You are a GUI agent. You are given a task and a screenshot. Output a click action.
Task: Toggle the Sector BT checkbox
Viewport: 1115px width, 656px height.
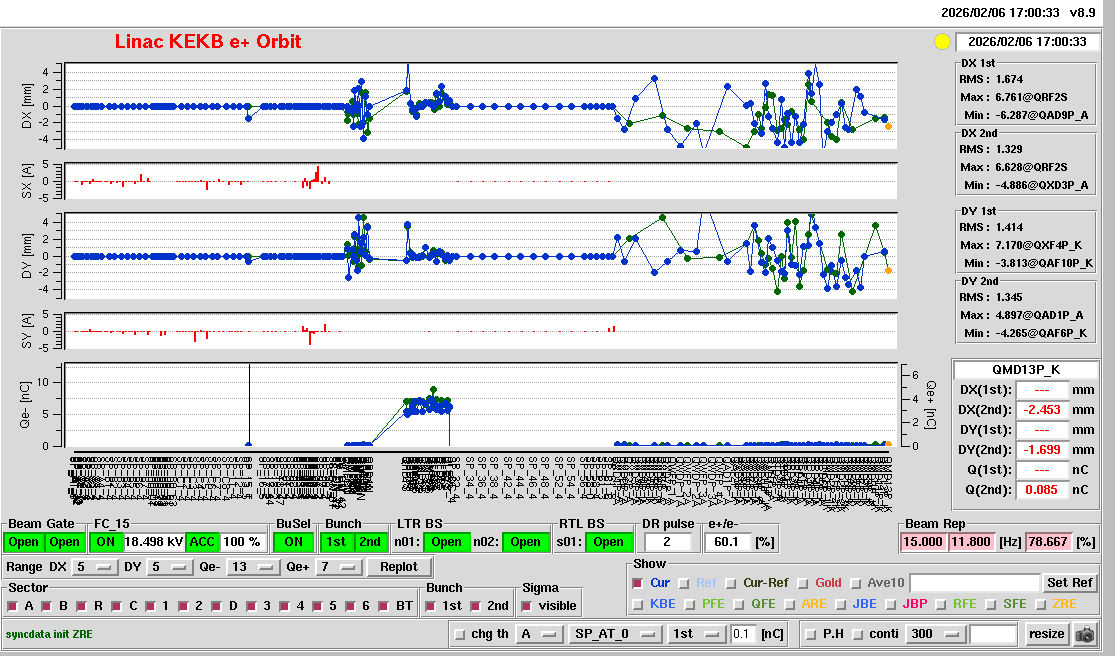click(x=389, y=606)
